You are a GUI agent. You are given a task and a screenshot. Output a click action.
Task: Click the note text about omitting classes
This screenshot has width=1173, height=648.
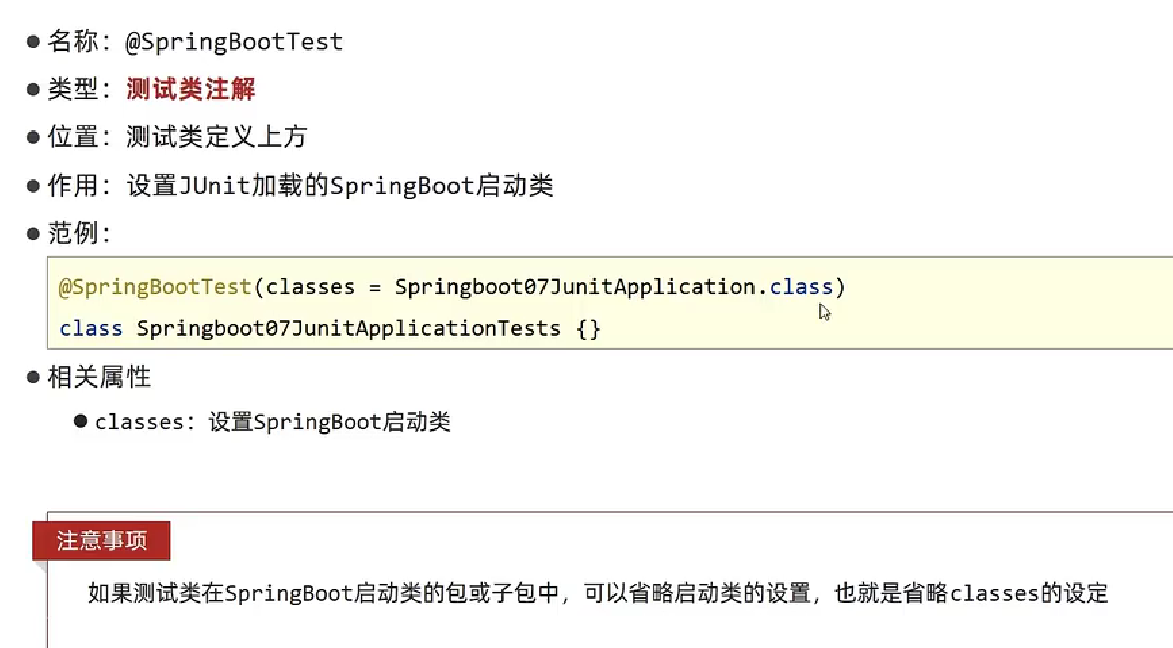coord(598,594)
